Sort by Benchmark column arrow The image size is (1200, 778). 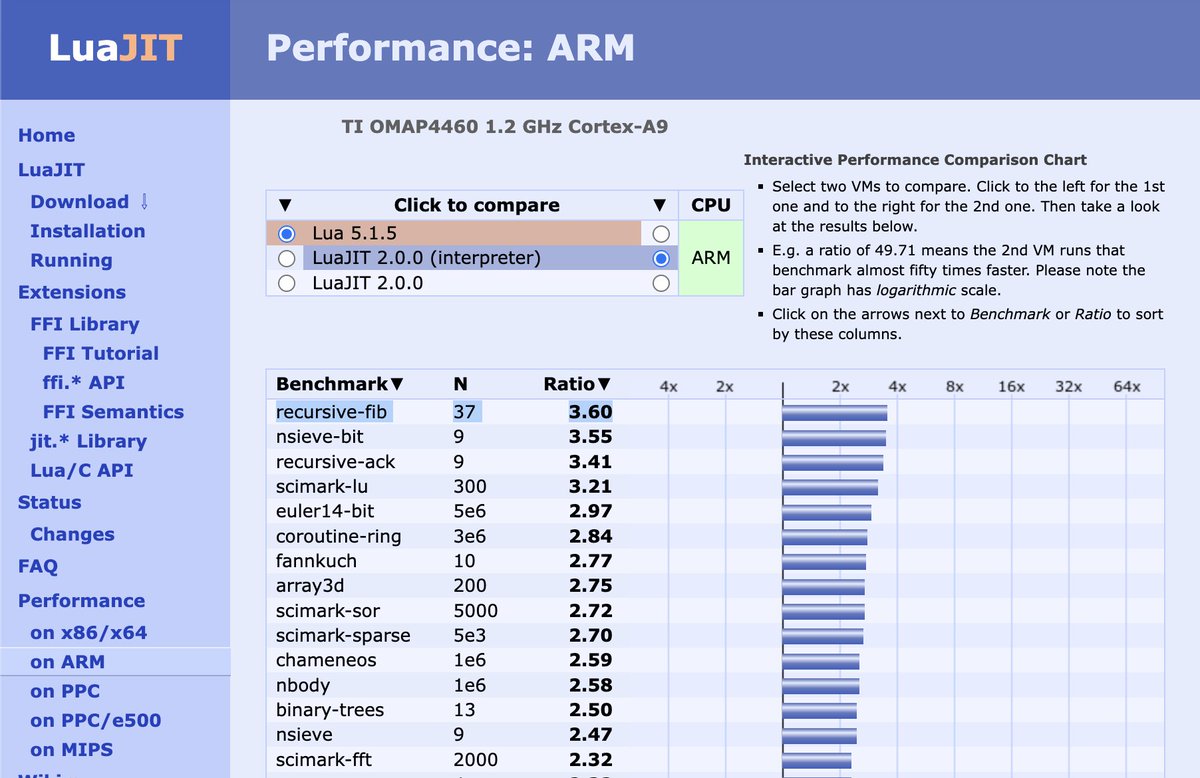click(397, 384)
